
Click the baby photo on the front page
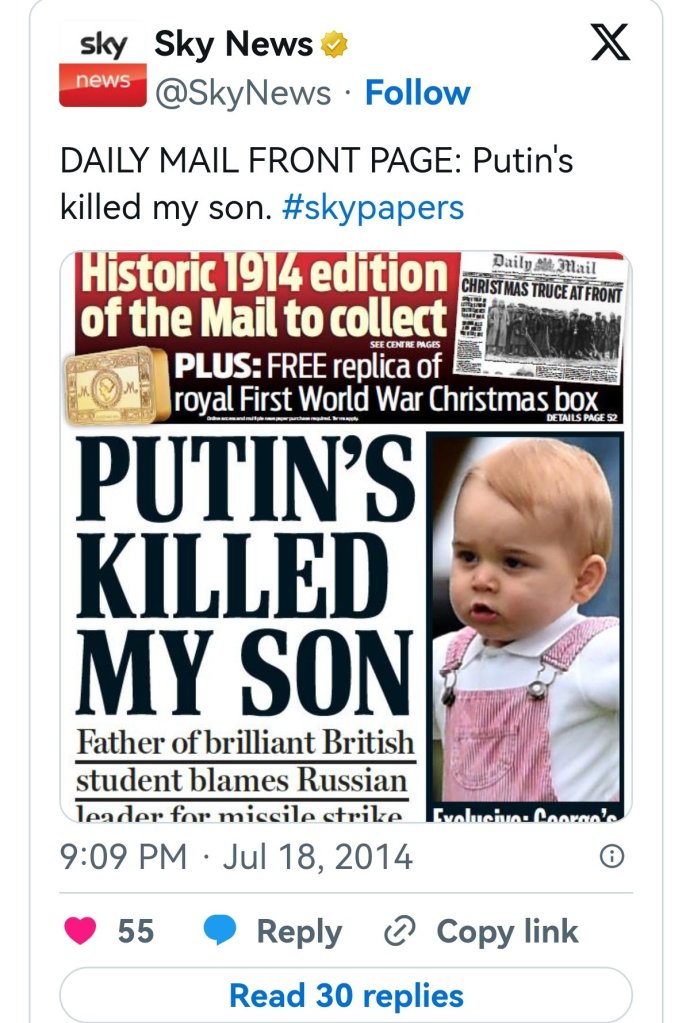[526, 620]
